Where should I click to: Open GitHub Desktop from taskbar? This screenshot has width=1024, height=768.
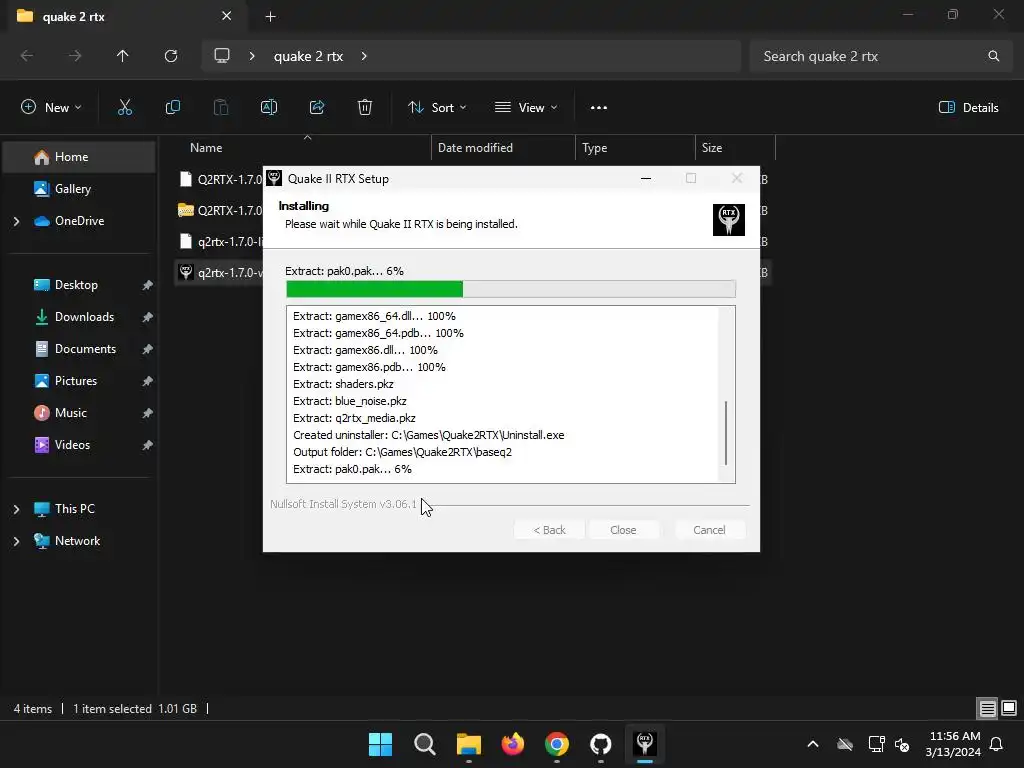(x=601, y=744)
